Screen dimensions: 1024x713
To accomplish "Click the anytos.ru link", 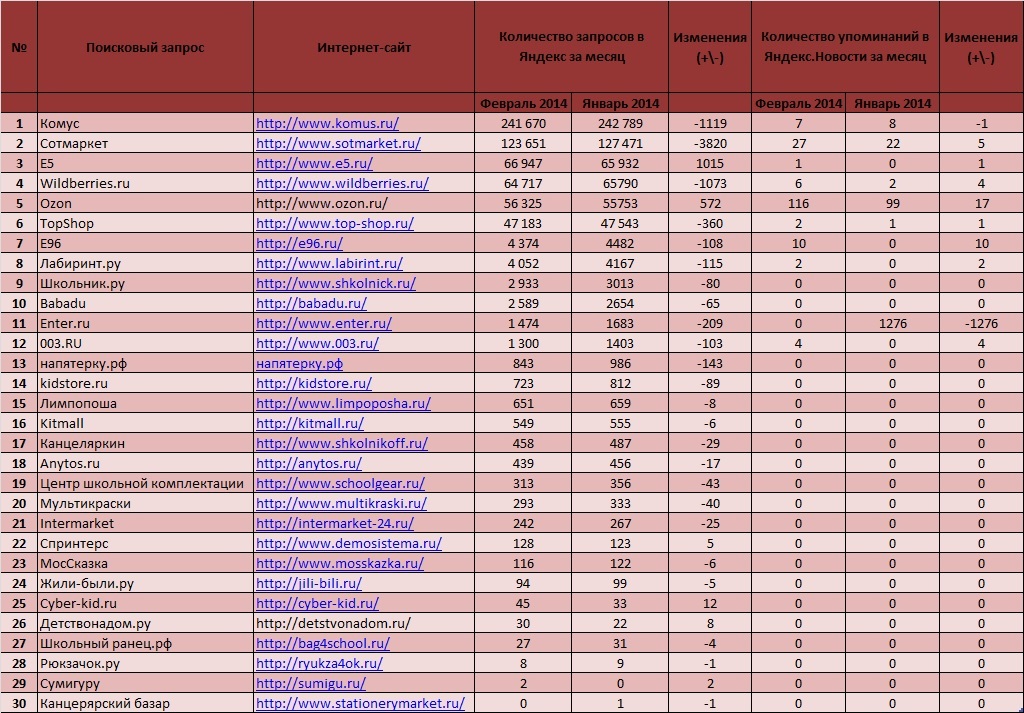I will pos(309,464).
